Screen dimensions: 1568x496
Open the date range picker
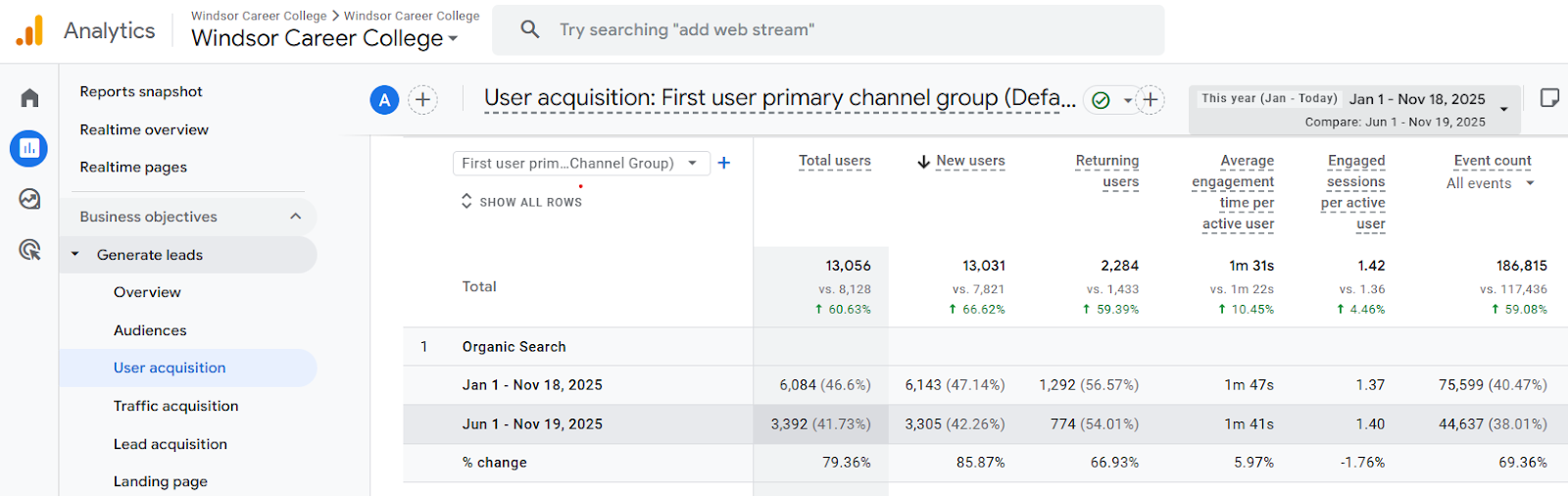1354,109
